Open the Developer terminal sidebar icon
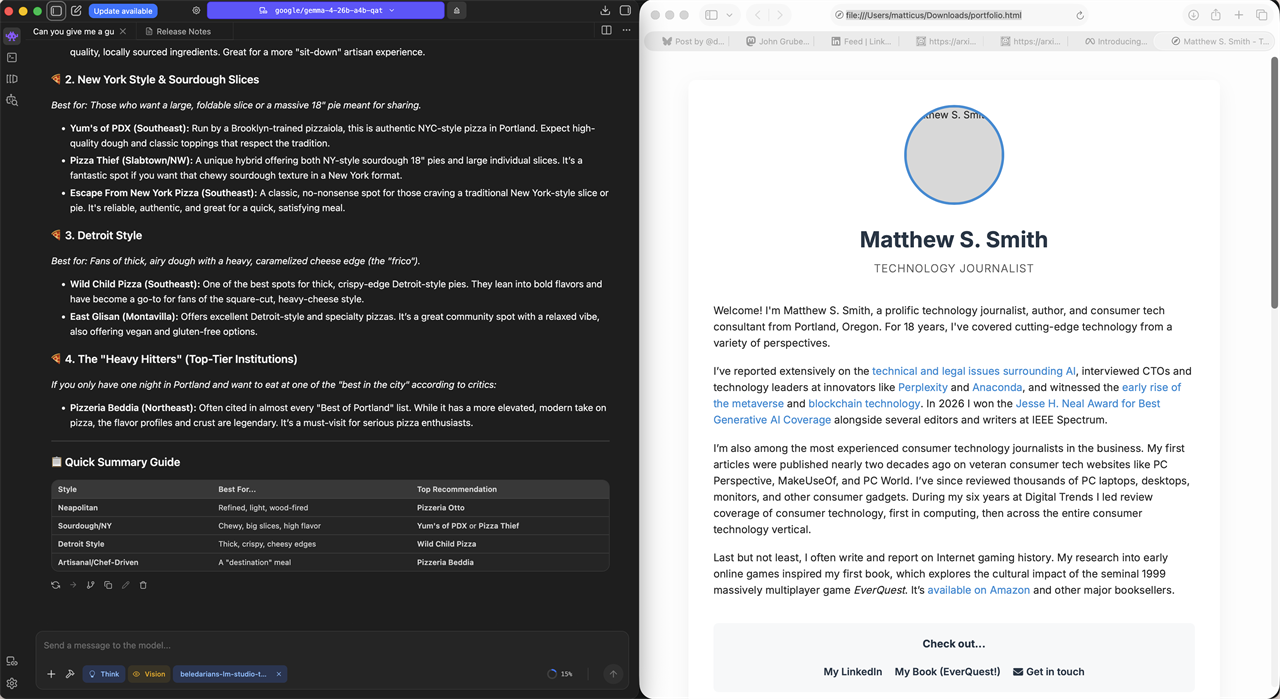The image size is (1280, 699). click(12, 58)
